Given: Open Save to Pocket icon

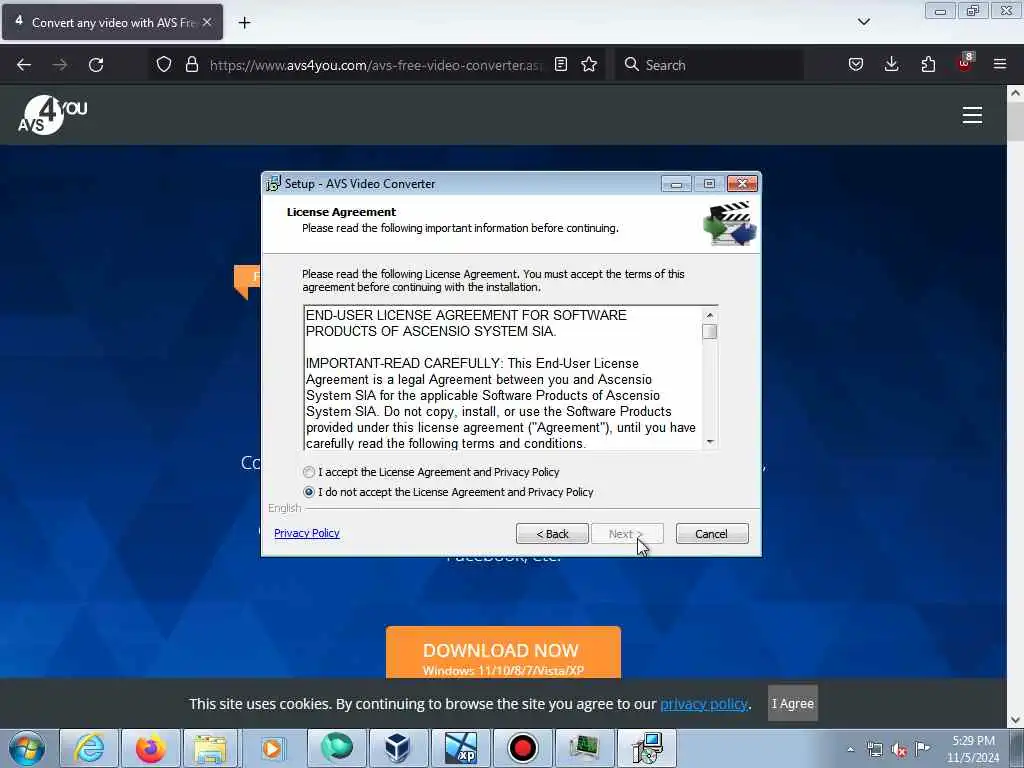Looking at the screenshot, I should [x=856, y=65].
